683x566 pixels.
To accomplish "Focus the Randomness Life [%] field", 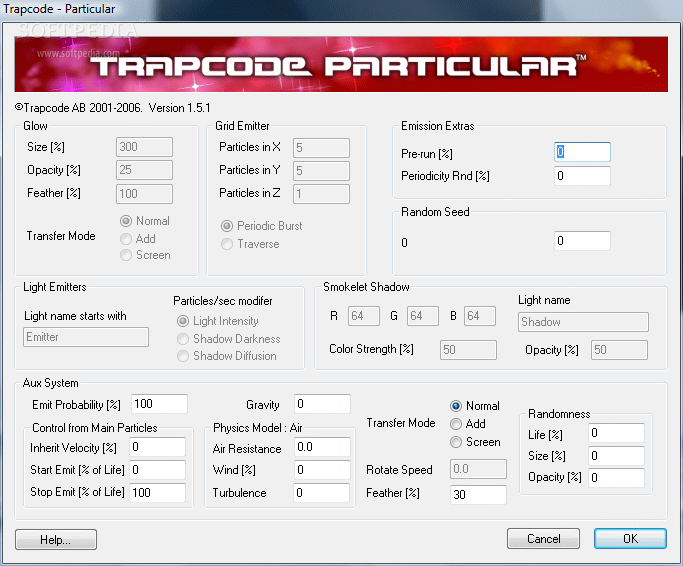I will click(616, 433).
